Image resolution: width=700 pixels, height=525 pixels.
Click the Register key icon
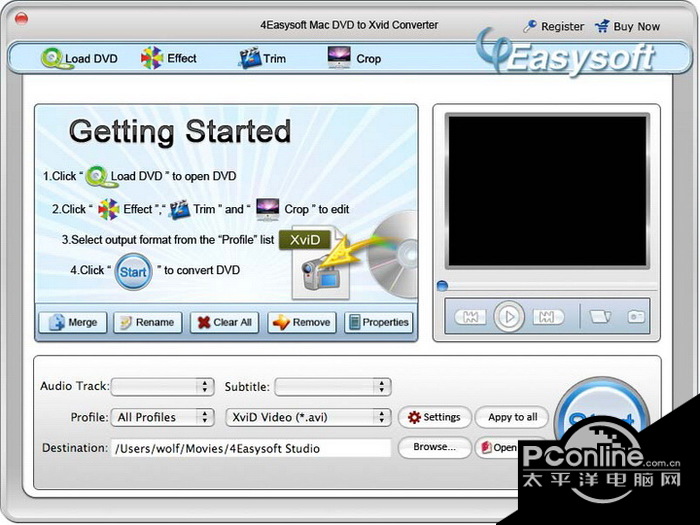[530, 26]
